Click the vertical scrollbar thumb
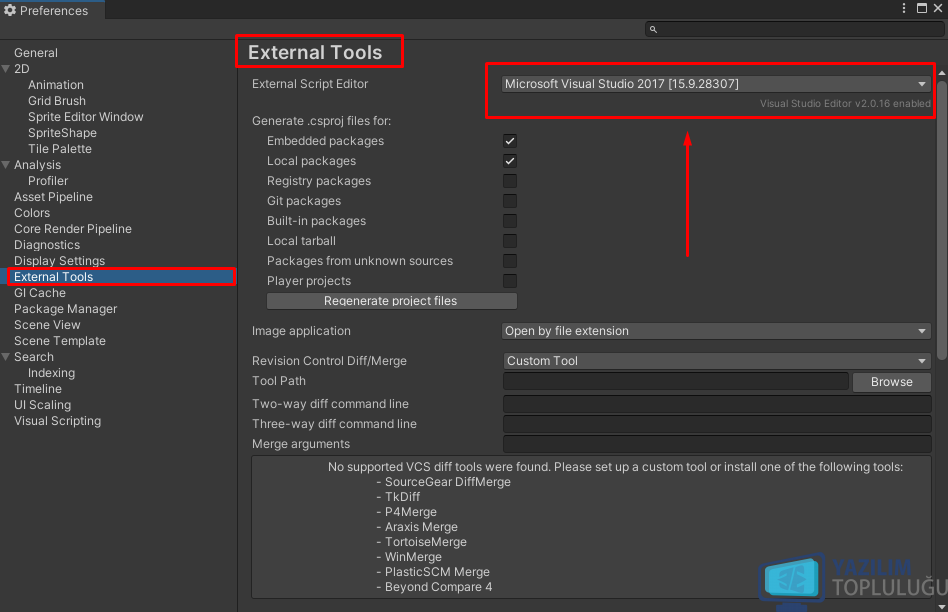The height and width of the screenshot is (612, 948). coord(942,220)
